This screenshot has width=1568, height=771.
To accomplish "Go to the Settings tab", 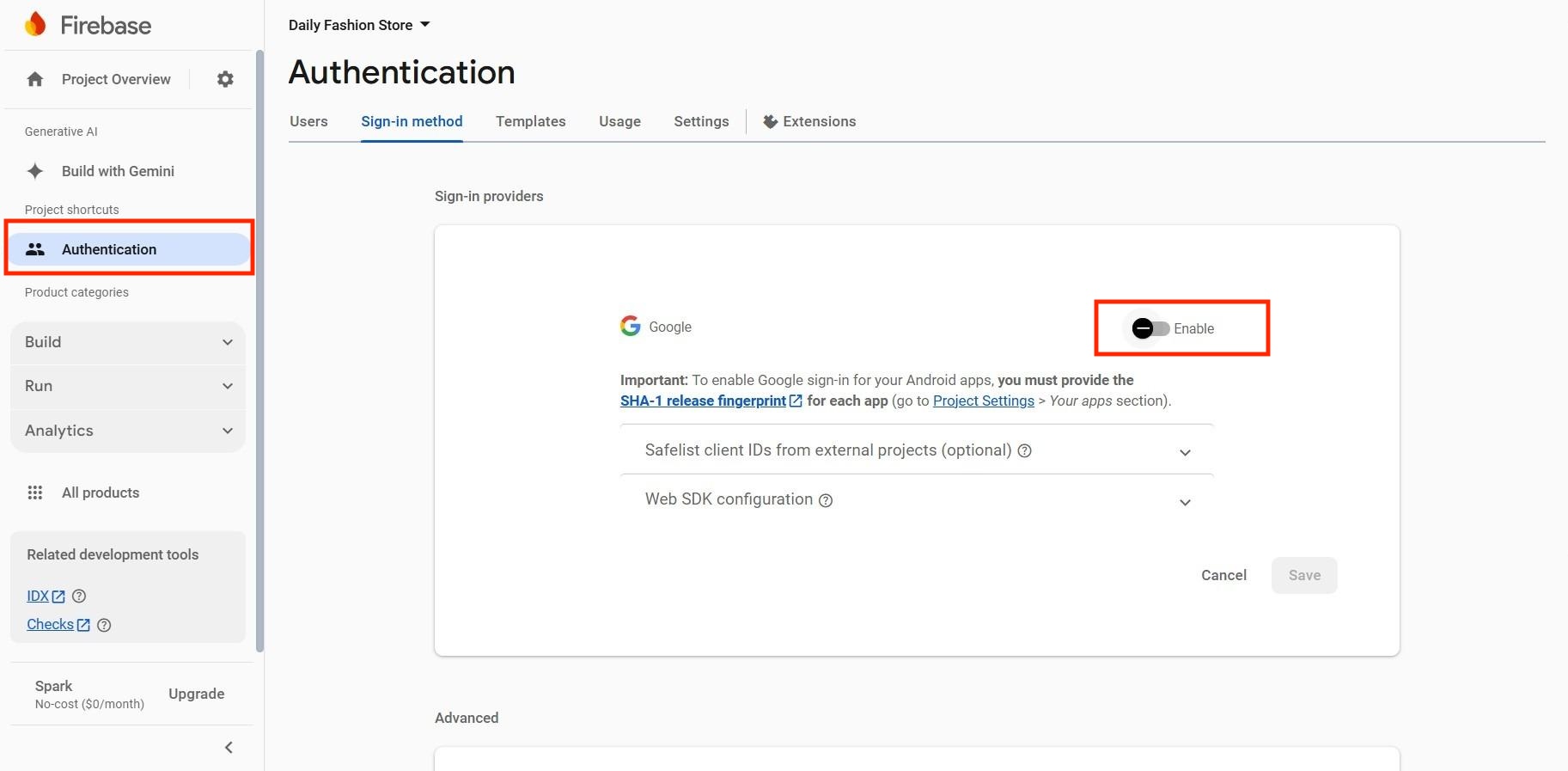I will 701,121.
